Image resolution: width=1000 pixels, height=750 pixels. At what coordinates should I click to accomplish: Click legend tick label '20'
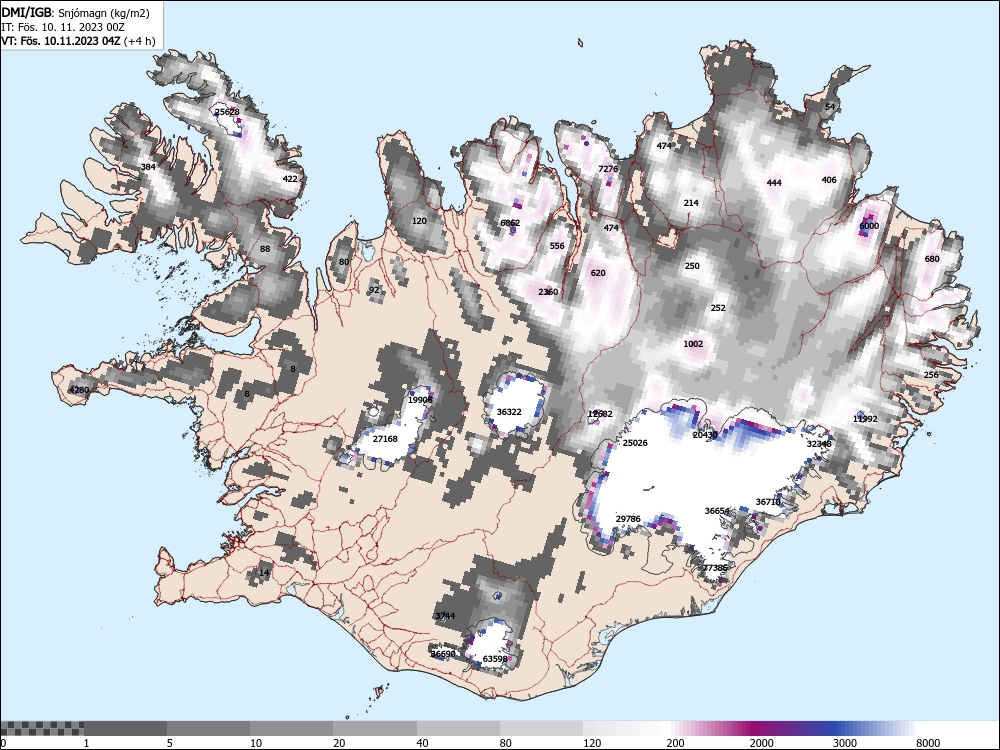(x=339, y=743)
